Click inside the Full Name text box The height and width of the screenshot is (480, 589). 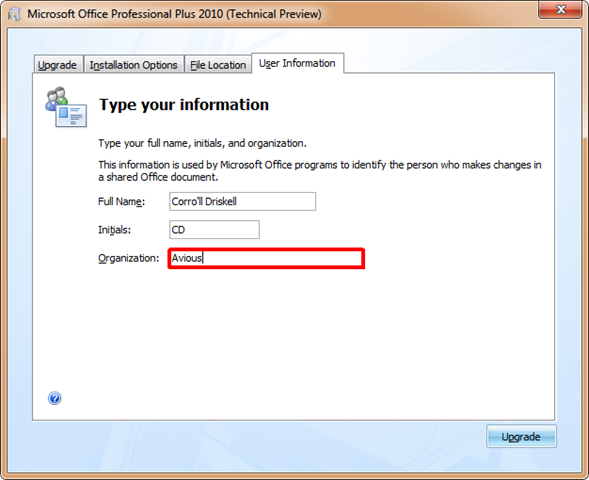point(242,202)
